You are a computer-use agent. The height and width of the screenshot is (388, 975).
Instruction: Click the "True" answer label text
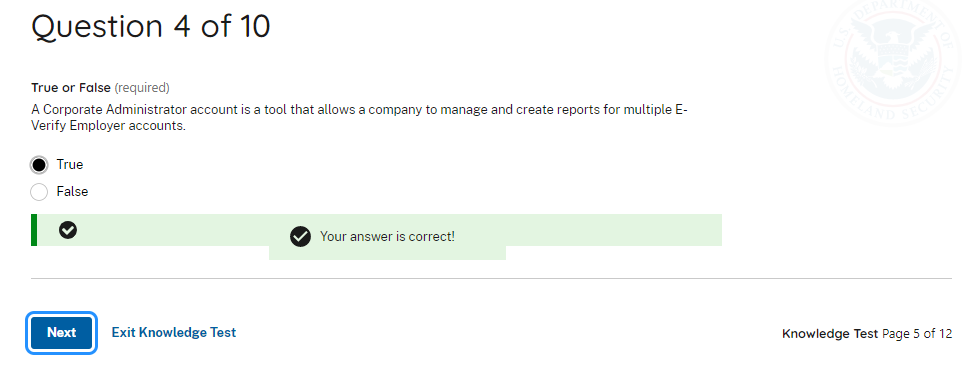(70, 165)
